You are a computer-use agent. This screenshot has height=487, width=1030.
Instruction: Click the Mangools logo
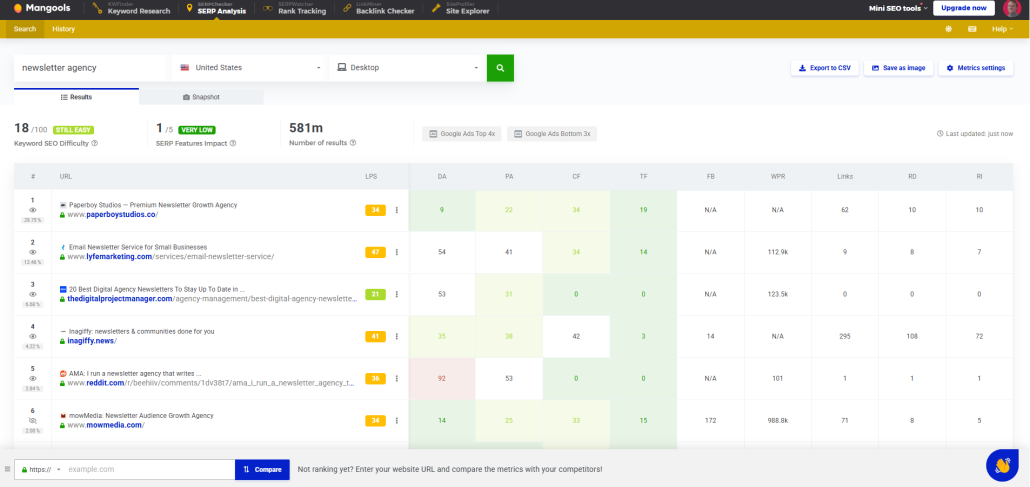(42, 9)
